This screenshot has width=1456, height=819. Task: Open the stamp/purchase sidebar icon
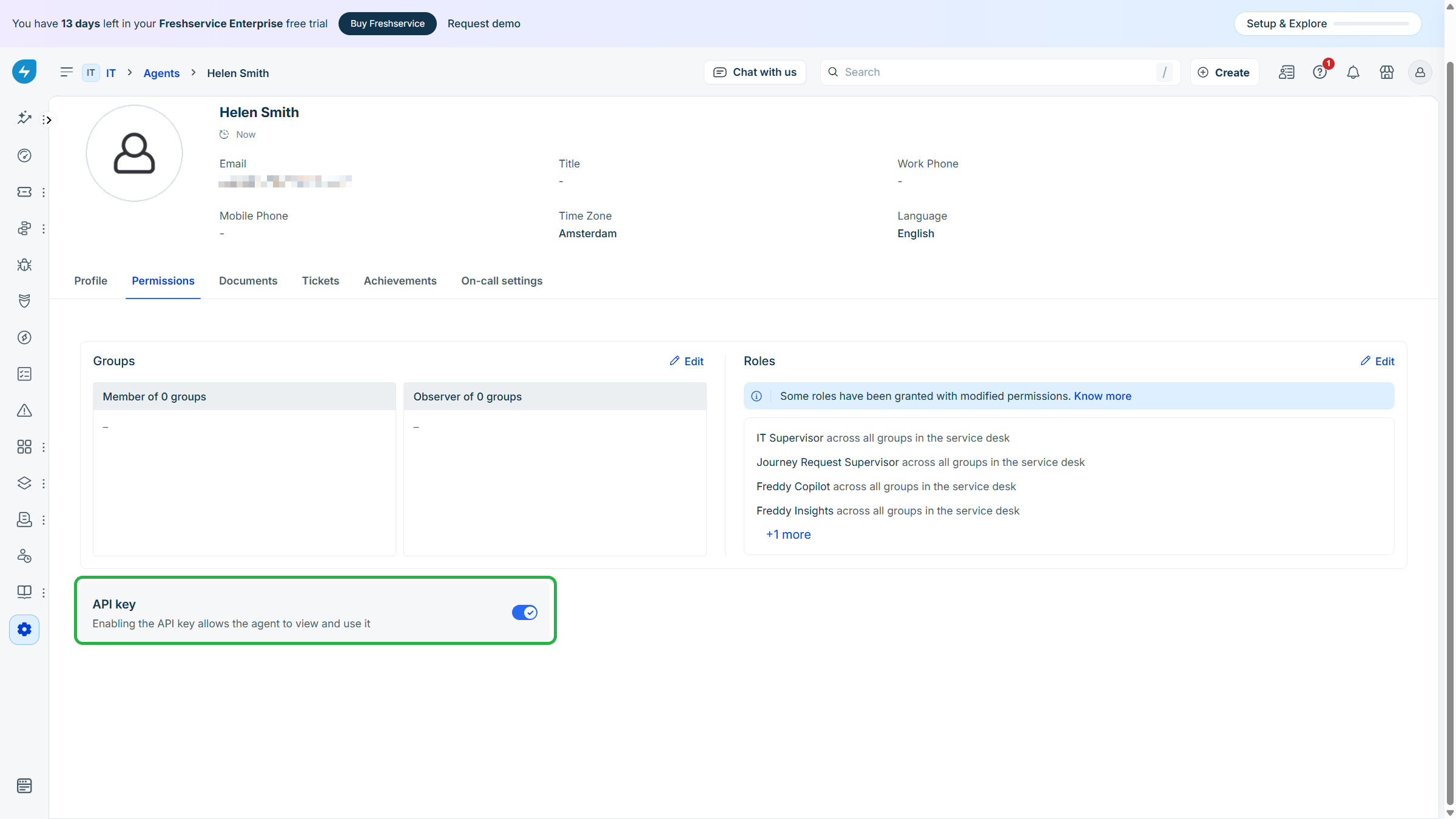pyautogui.click(x=24, y=519)
